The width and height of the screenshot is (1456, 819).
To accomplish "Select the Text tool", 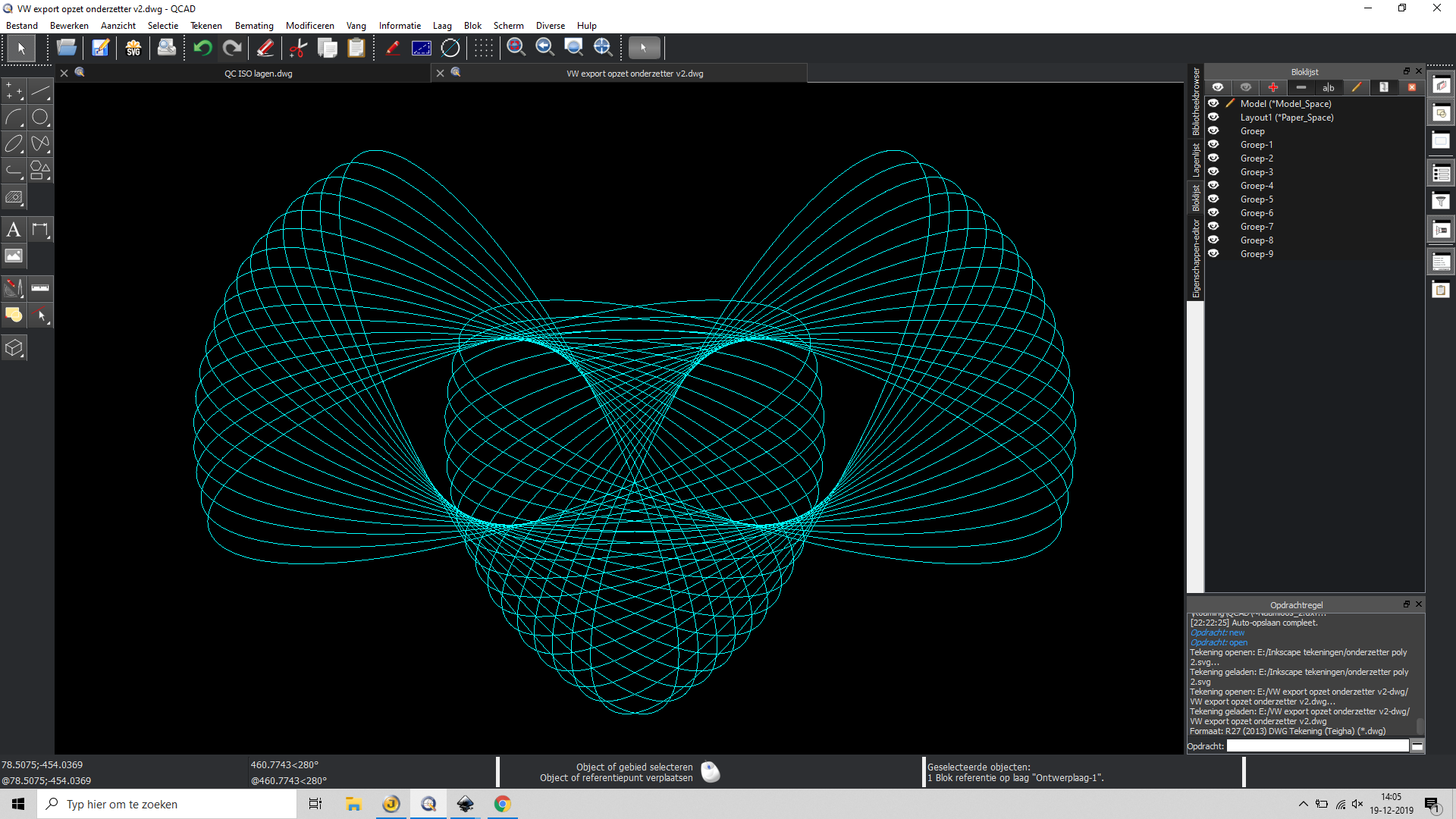I will [14, 230].
